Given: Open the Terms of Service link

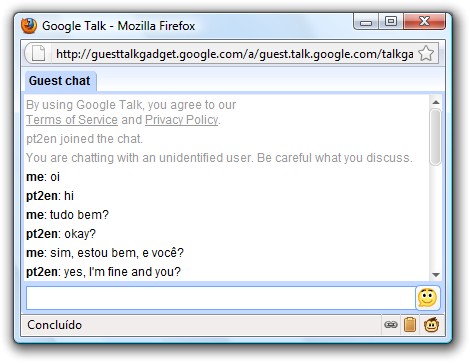Looking at the screenshot, I should coord(72,120).
